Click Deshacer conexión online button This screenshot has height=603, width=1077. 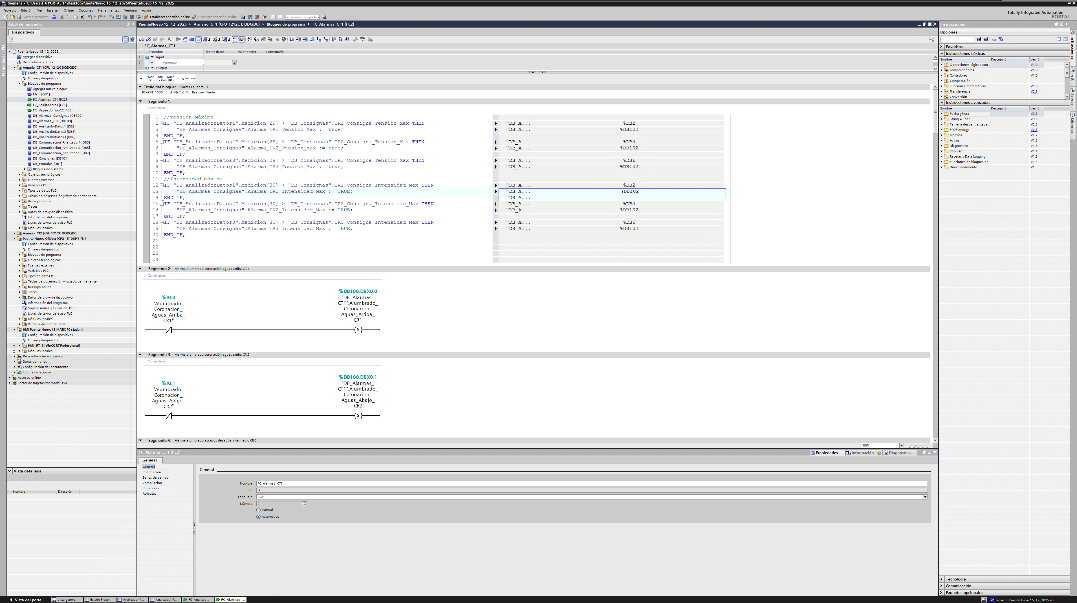(x=214, y=16)
